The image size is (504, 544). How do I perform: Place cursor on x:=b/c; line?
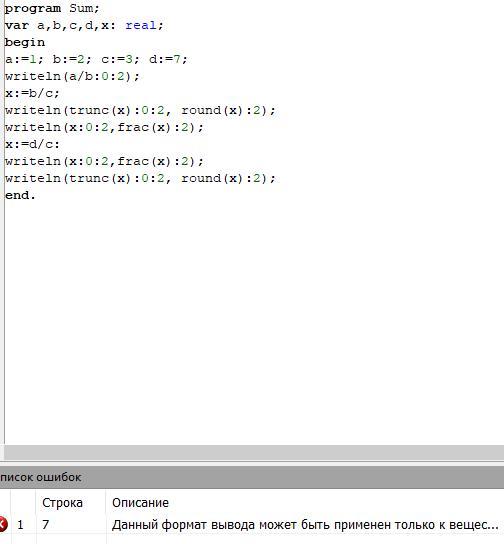click(x=32, y=93)
